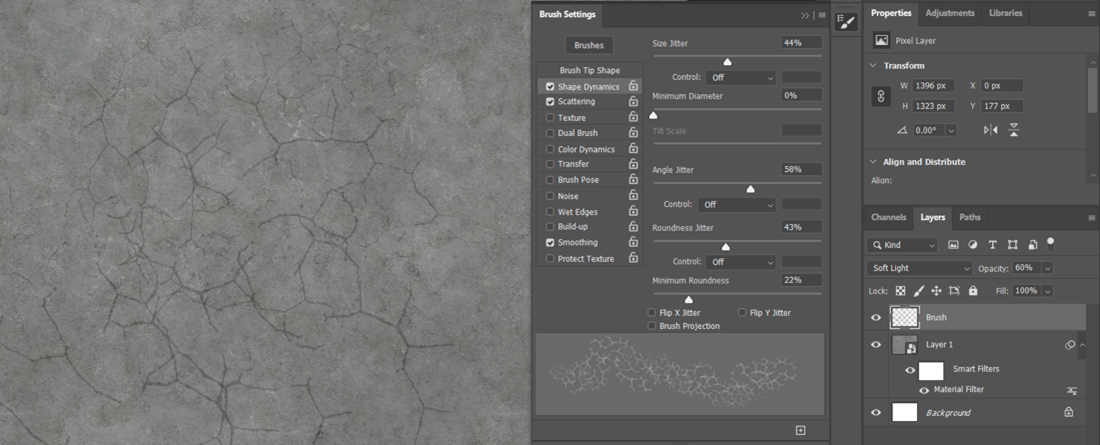The height and width of the screenshot is (445, 1100).
Task: Click the Angle Jitter slider handle
Action: (x=750, y=189)
